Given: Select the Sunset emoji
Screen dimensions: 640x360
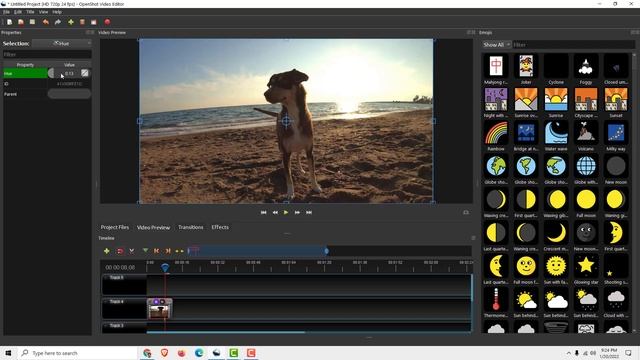Looking at the screenshot, I should 616,99.
